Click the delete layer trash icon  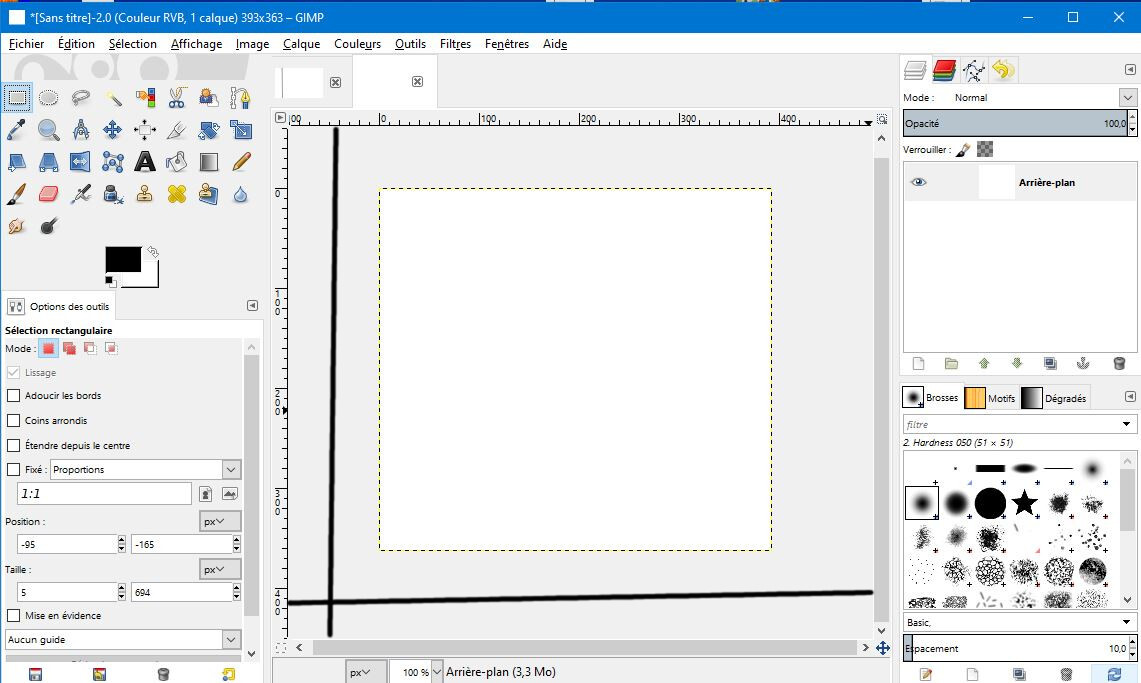(1119, 363)
